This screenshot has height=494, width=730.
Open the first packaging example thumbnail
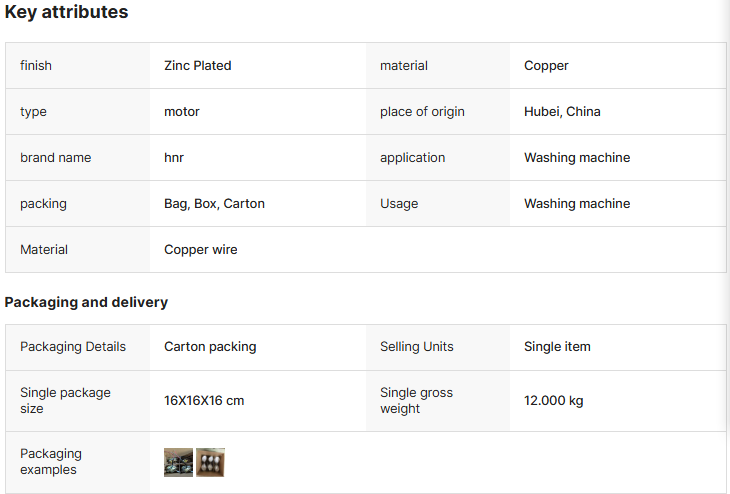point(178,462)
